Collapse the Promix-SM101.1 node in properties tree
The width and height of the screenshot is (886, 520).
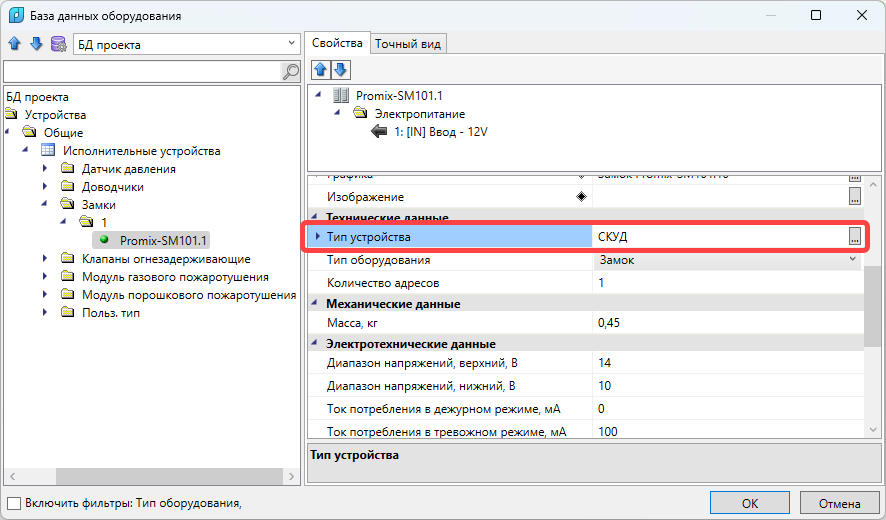(x=318, y=95)
